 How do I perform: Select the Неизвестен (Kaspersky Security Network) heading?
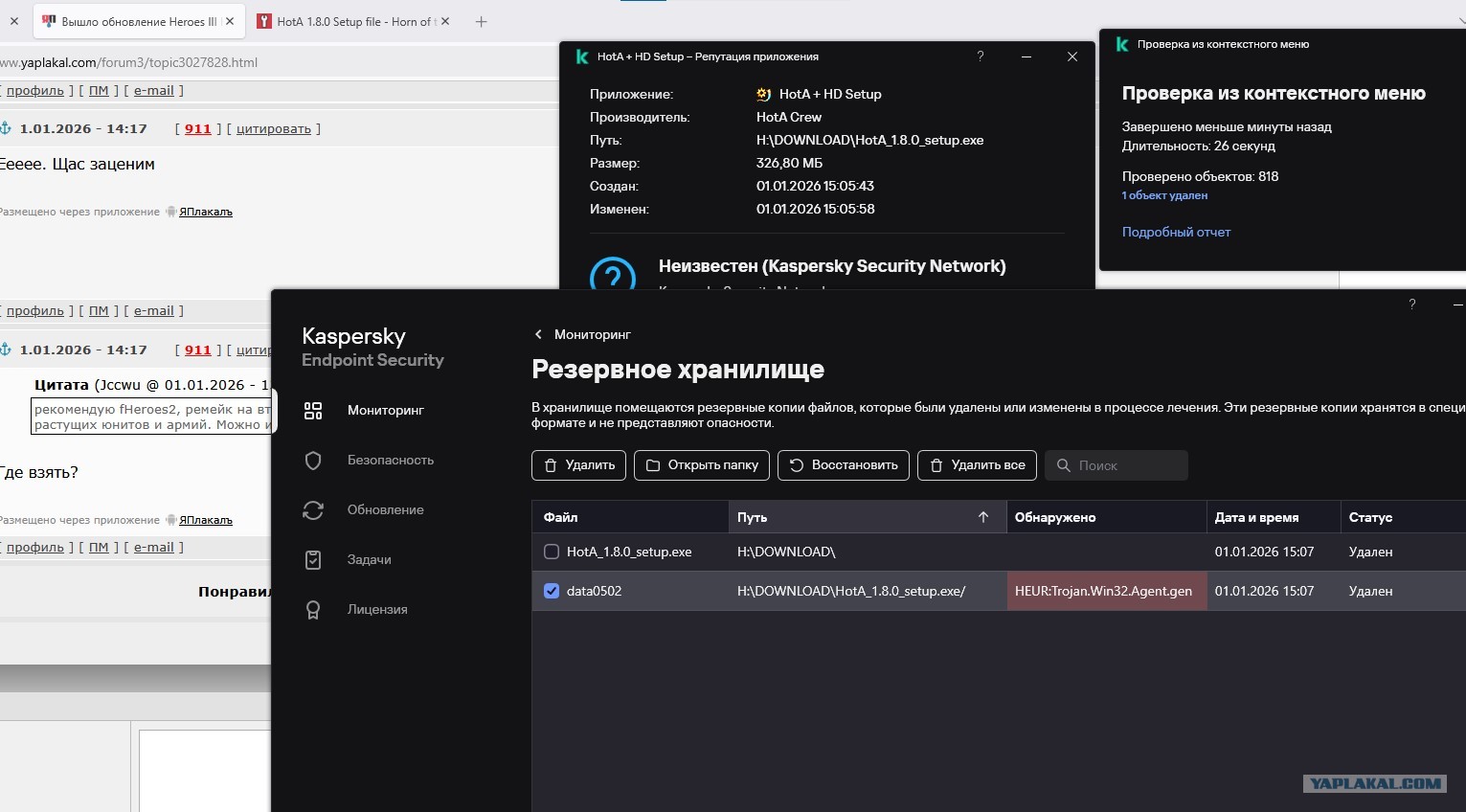pos(832,266)
